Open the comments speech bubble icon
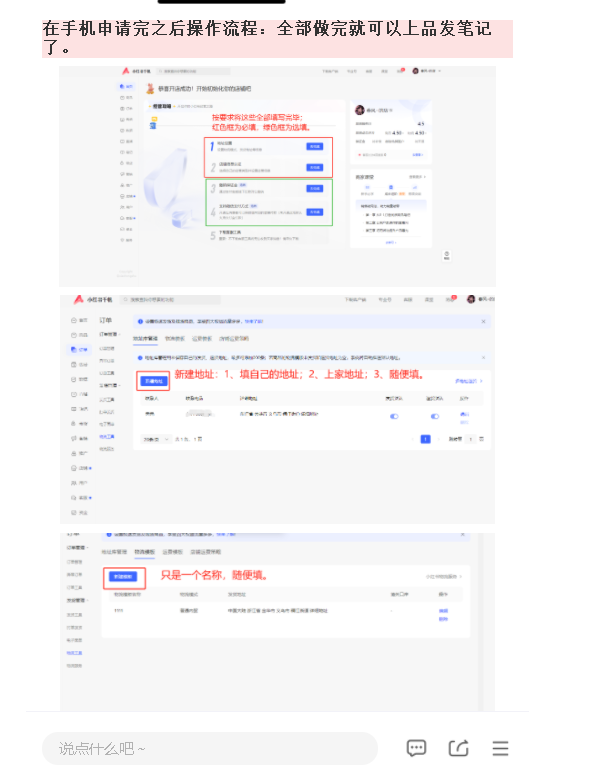Viewport: 611px width, 774px height. coord(417,748)
